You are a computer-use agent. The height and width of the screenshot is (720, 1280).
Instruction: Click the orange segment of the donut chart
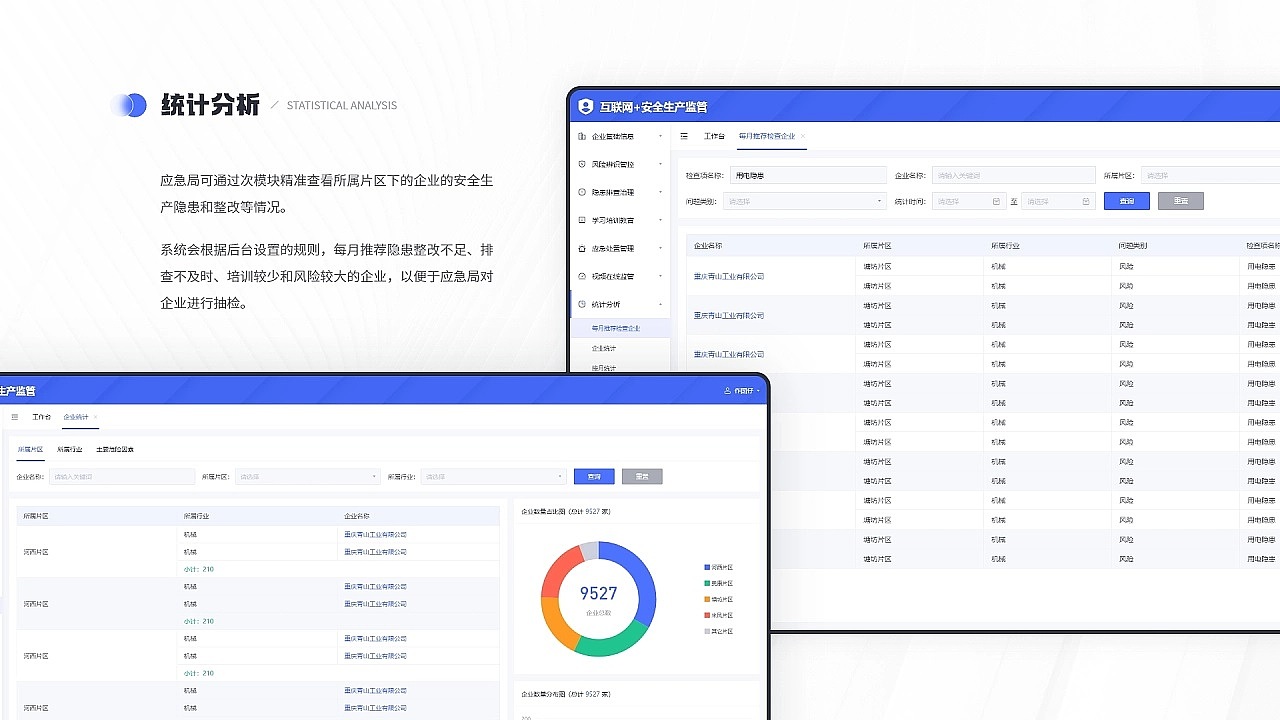555,620
